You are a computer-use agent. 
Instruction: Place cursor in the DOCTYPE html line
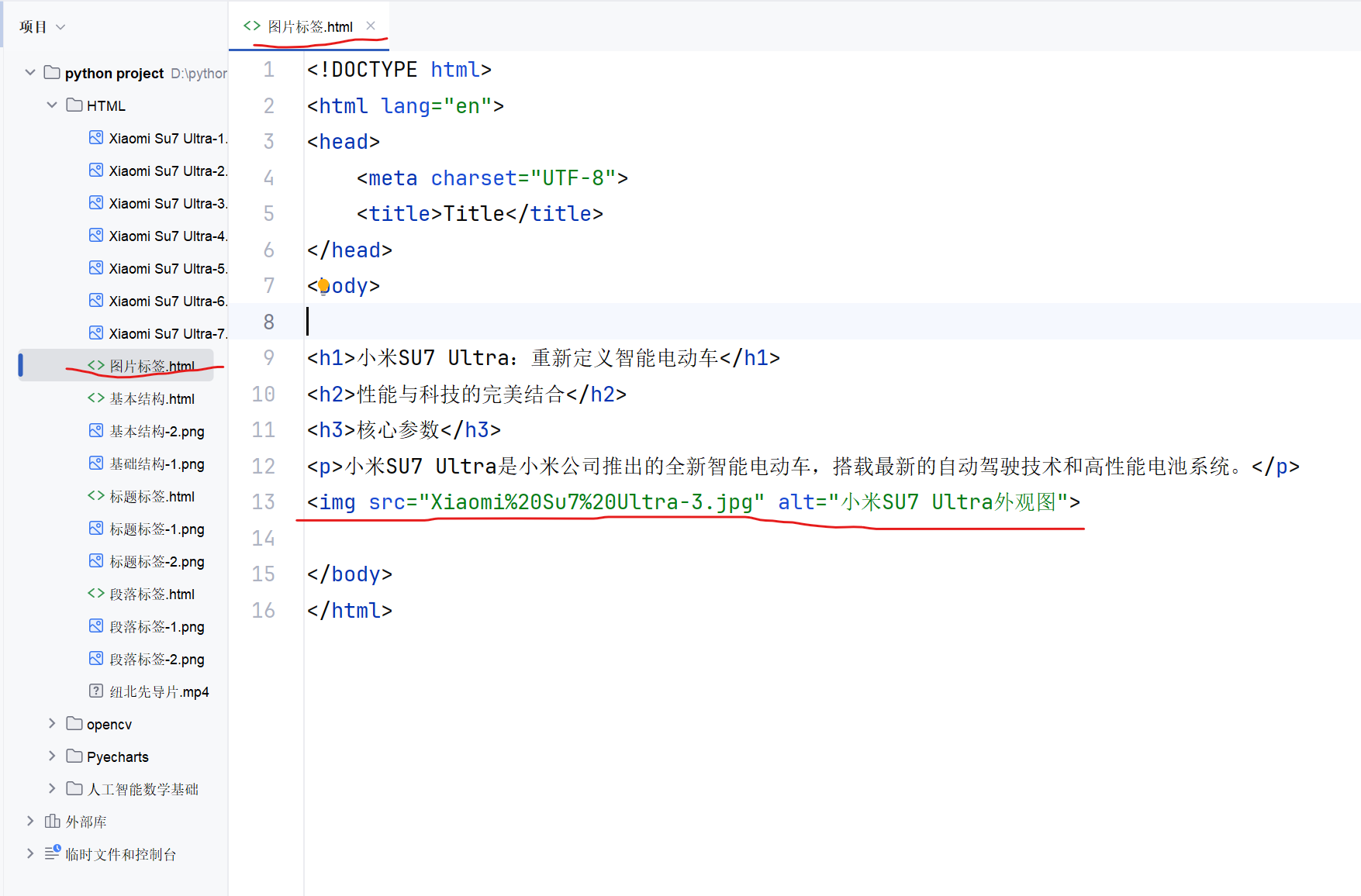[399, 70]
